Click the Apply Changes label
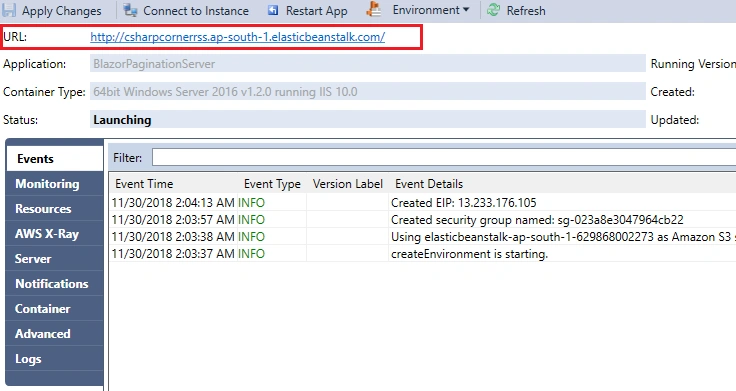Viewport: 736px width, 391px height. click(x=61, y=11)
